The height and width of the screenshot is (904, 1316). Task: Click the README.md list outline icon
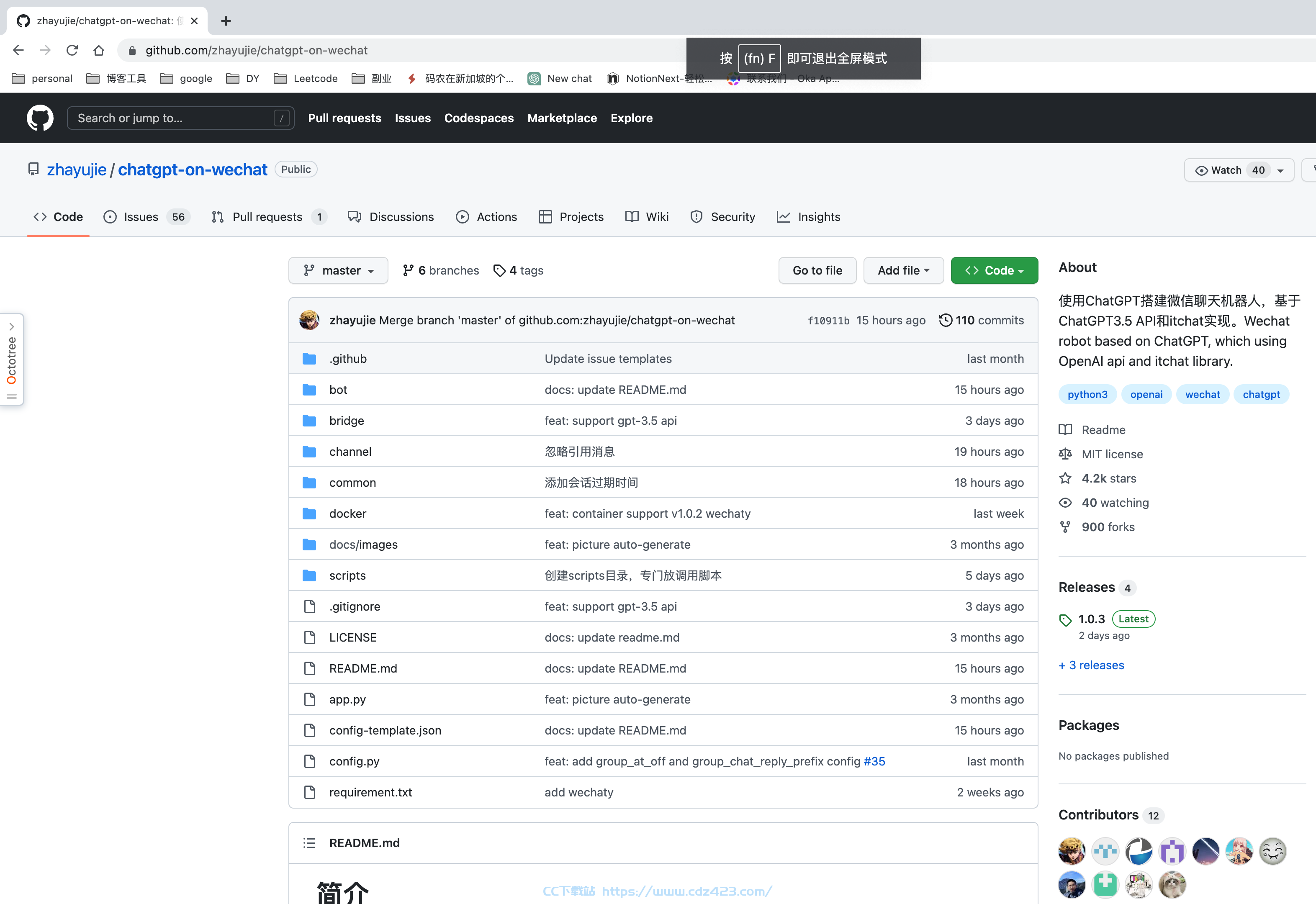tap(309, 843)
